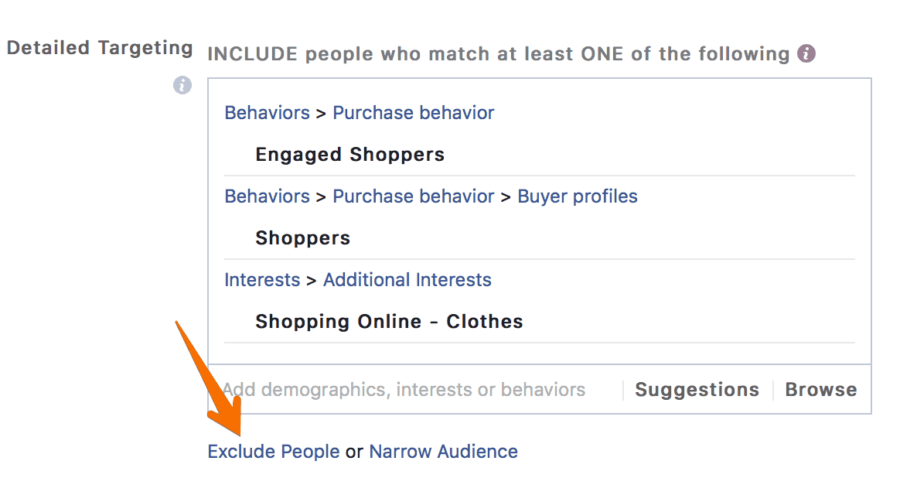Image resolution: width=900 pixels, height=478 pixels.
Task: Click the INCLUDE people who match heading
Action: 498,54
